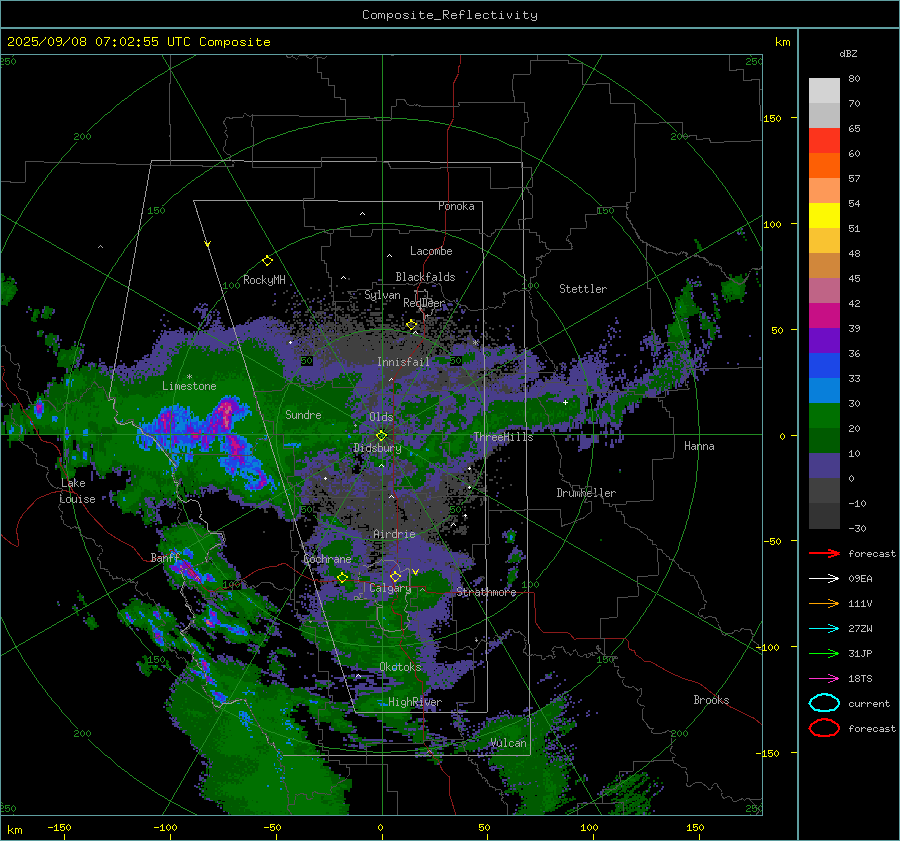Click the Stettler city label
This screenshot has height=841, width=900.
pyautogui.click(x=583, y=289)
